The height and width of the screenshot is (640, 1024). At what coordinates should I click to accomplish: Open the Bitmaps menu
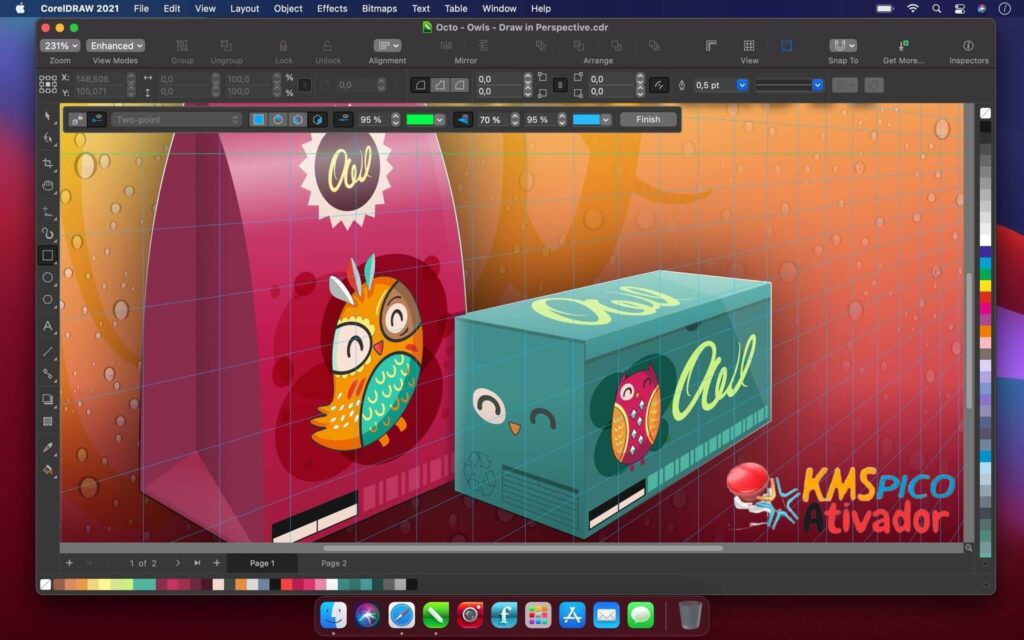pos(379,8)
